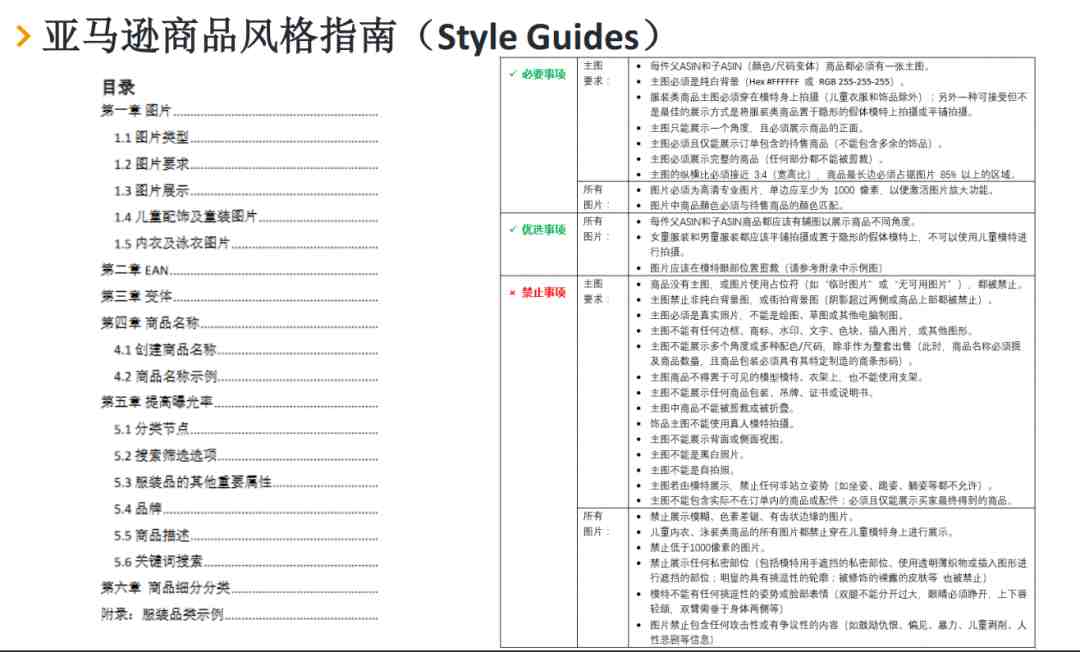Go to 第六章 商品细分分类 entry
Viewport: 1080px width, 652px height.
click(x=240, y=588)
